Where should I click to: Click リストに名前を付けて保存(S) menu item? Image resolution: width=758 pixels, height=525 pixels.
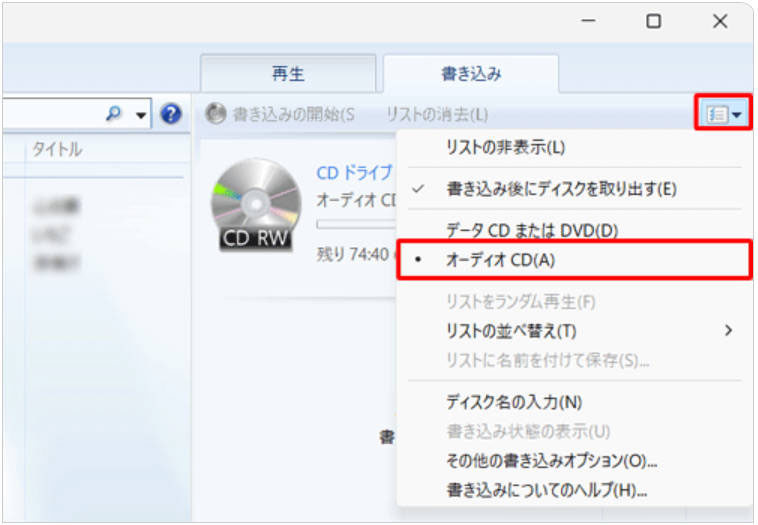point(574,360)
